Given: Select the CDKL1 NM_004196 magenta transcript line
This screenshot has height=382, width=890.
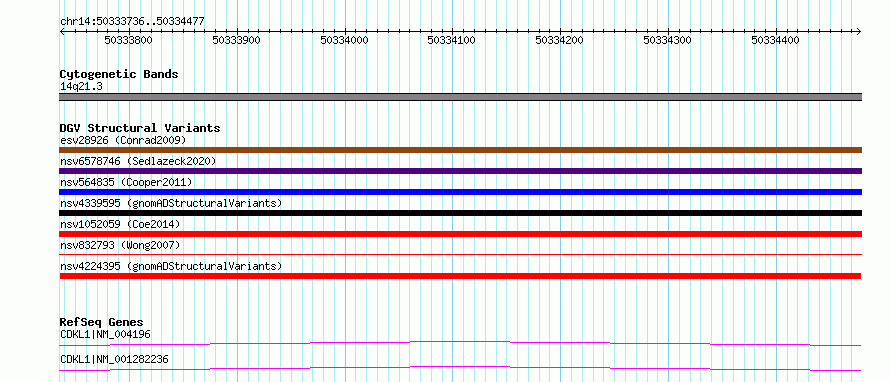Looking at the screenshot, I should [x=460, y=343].
